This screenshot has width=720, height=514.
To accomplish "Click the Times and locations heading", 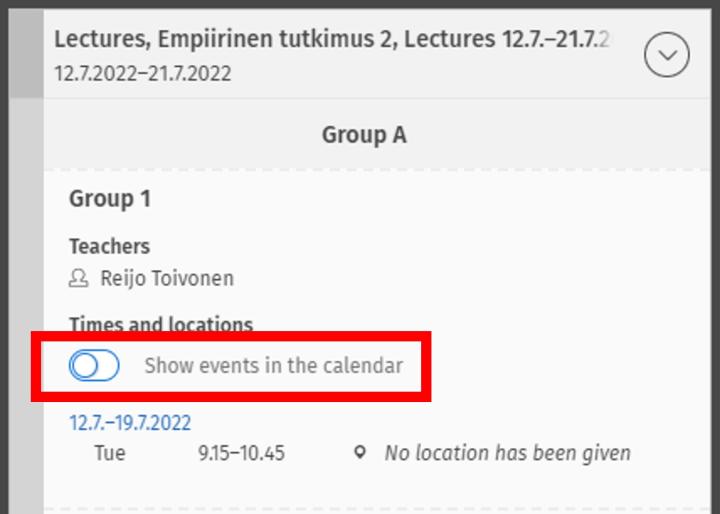I will click(x=160, y=325).
